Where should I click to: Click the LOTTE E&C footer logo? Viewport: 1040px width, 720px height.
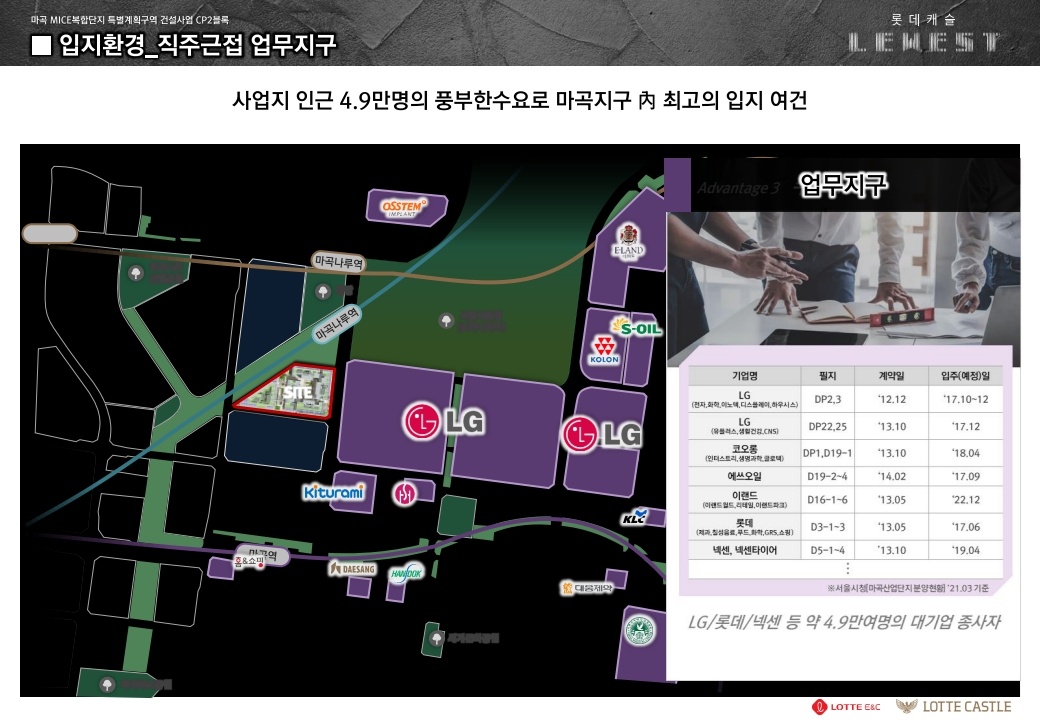[x=846, y=707]
